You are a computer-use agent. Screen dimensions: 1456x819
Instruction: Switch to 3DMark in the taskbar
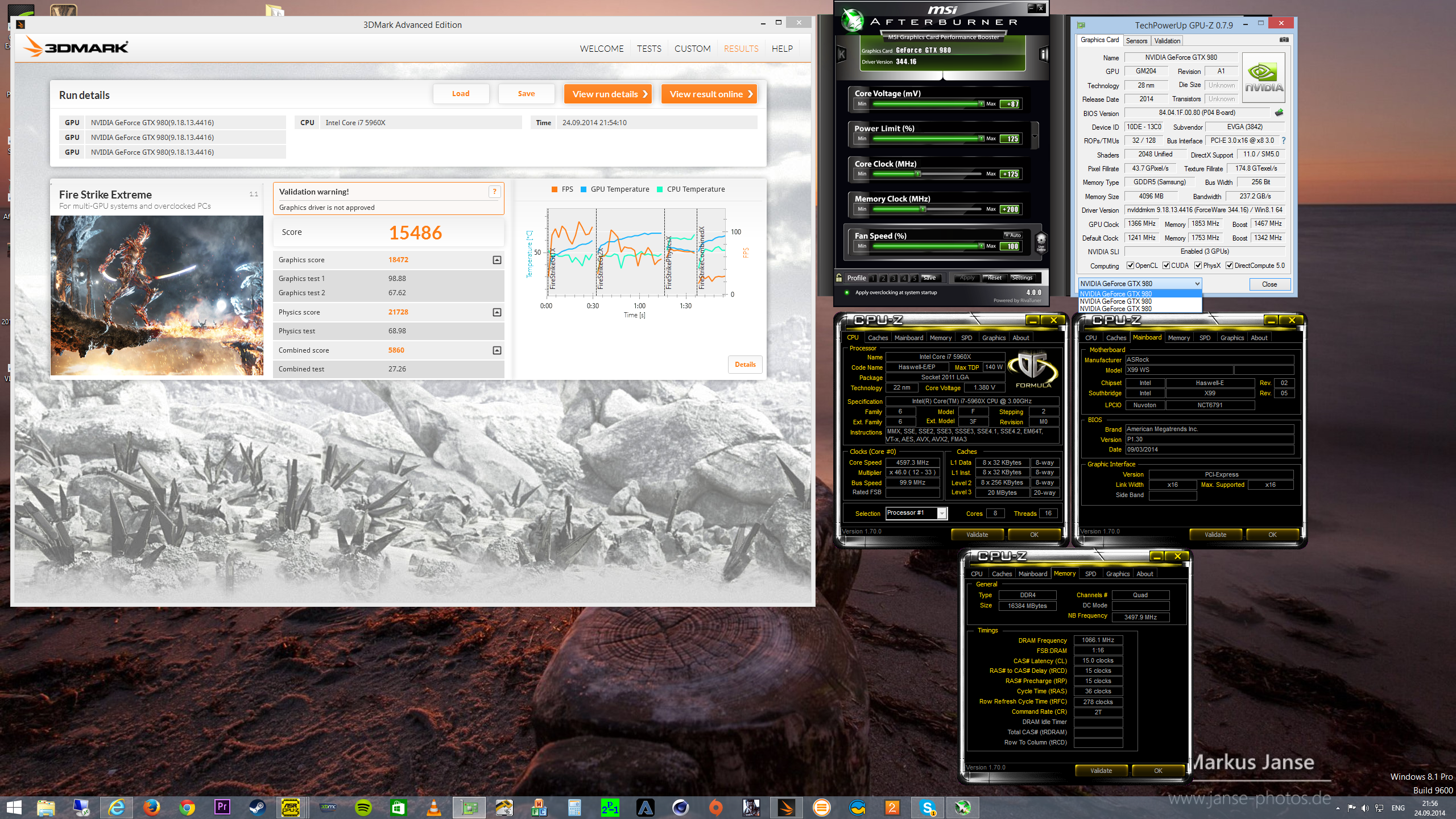coord(787,807)
